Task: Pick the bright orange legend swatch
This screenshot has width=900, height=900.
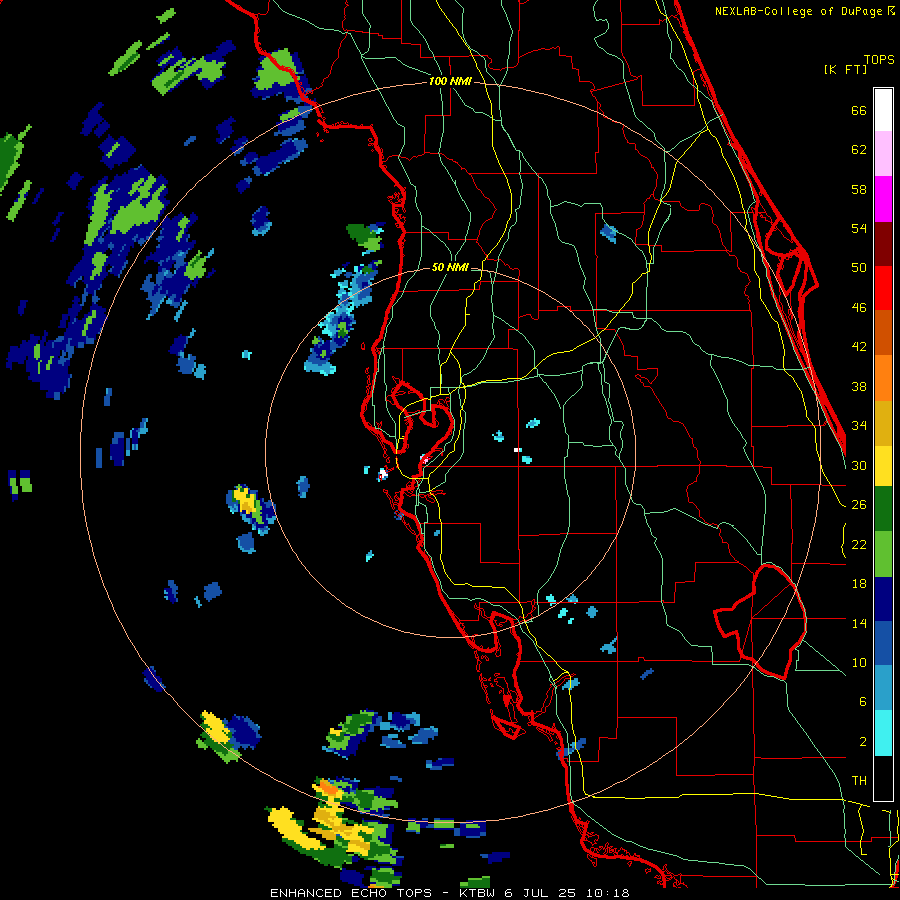Action: coord(883,377)
